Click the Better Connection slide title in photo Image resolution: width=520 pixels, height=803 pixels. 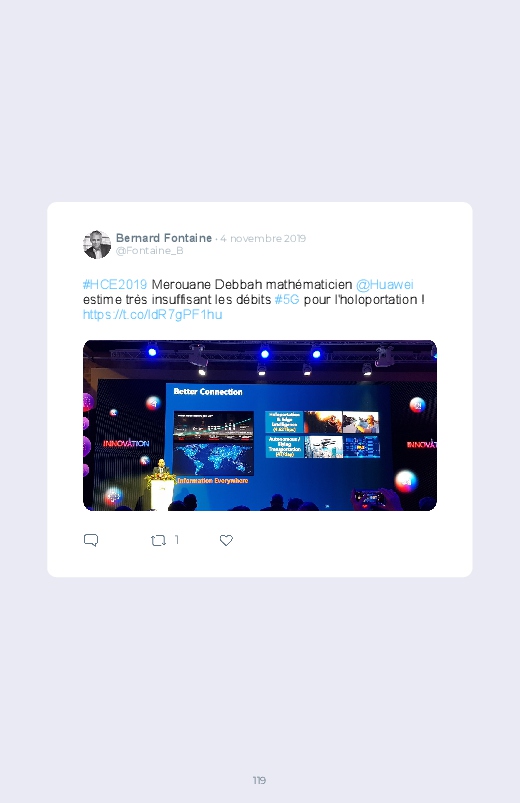tap(208, 392)
